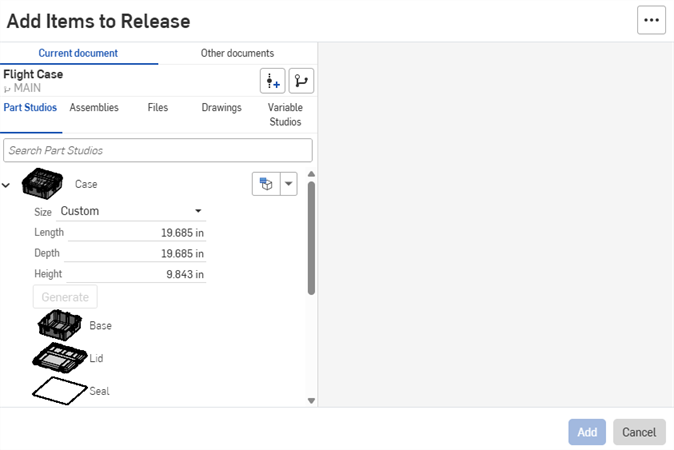Open the Variable Studios tab
This screenshot has width=674, height=450.
pos(285,114)
